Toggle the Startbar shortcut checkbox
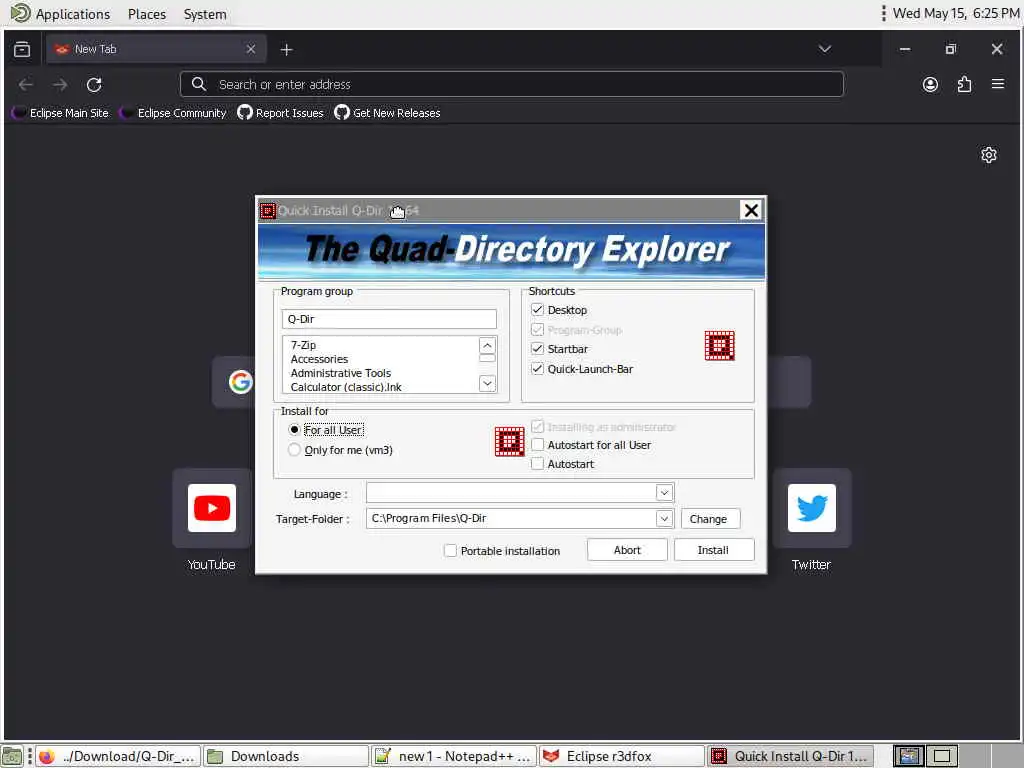Viewport: 1024px width, 768px height. tap(537, 349)
